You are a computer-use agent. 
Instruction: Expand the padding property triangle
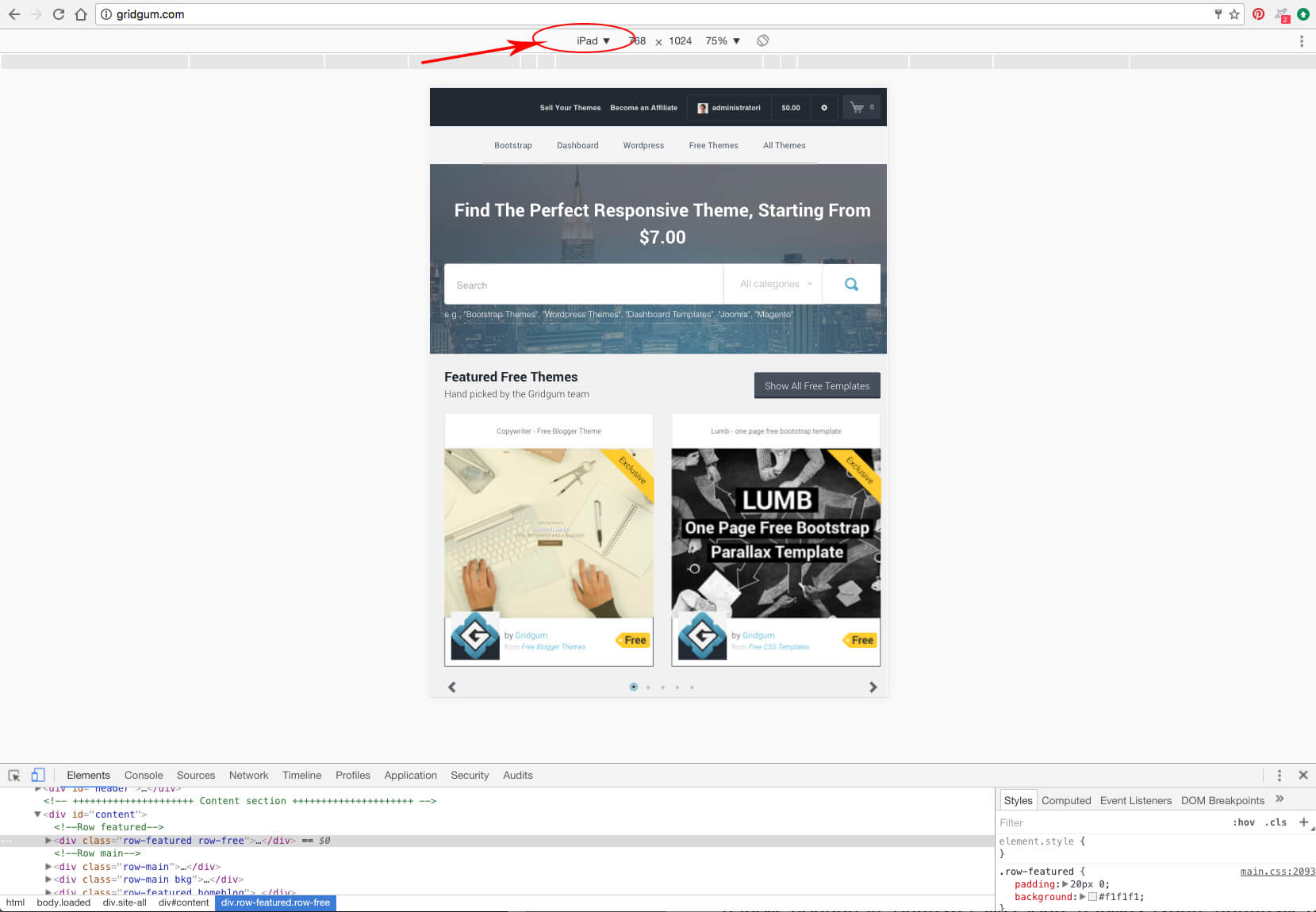pos(1065,884)
